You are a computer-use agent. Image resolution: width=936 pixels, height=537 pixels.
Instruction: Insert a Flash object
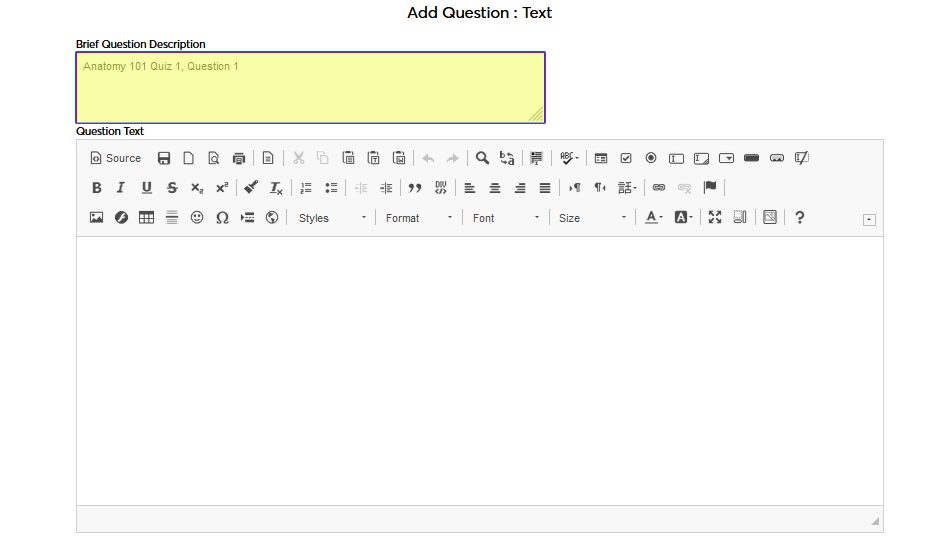pyautogui.click(x=121, y=218)
